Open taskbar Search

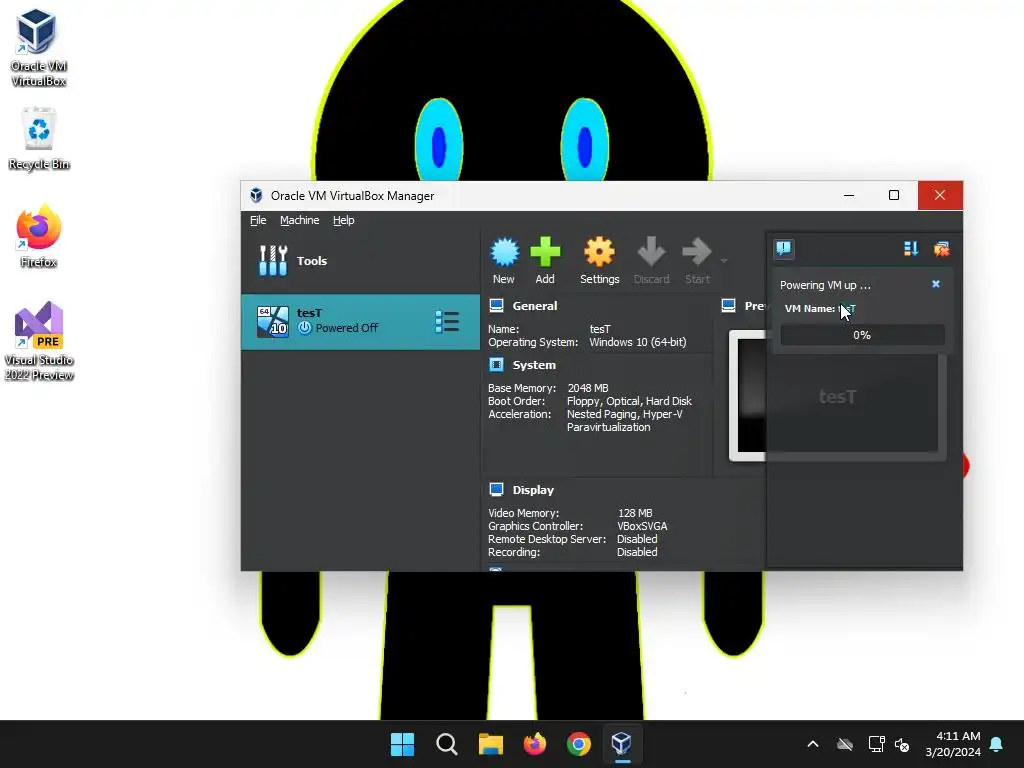point(447,744)
